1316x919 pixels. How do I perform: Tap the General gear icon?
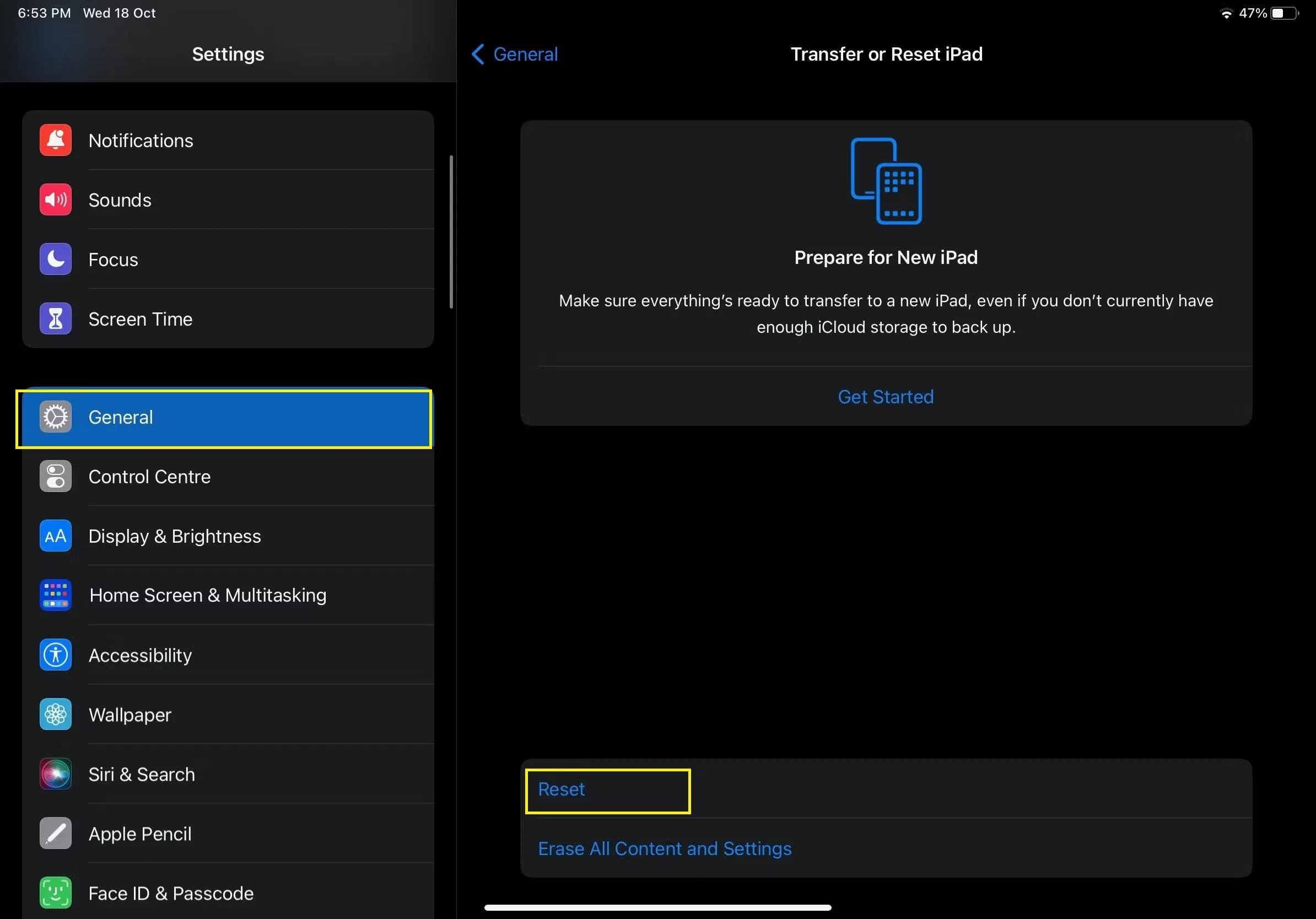pyautogui.click(x=56, y=417)
